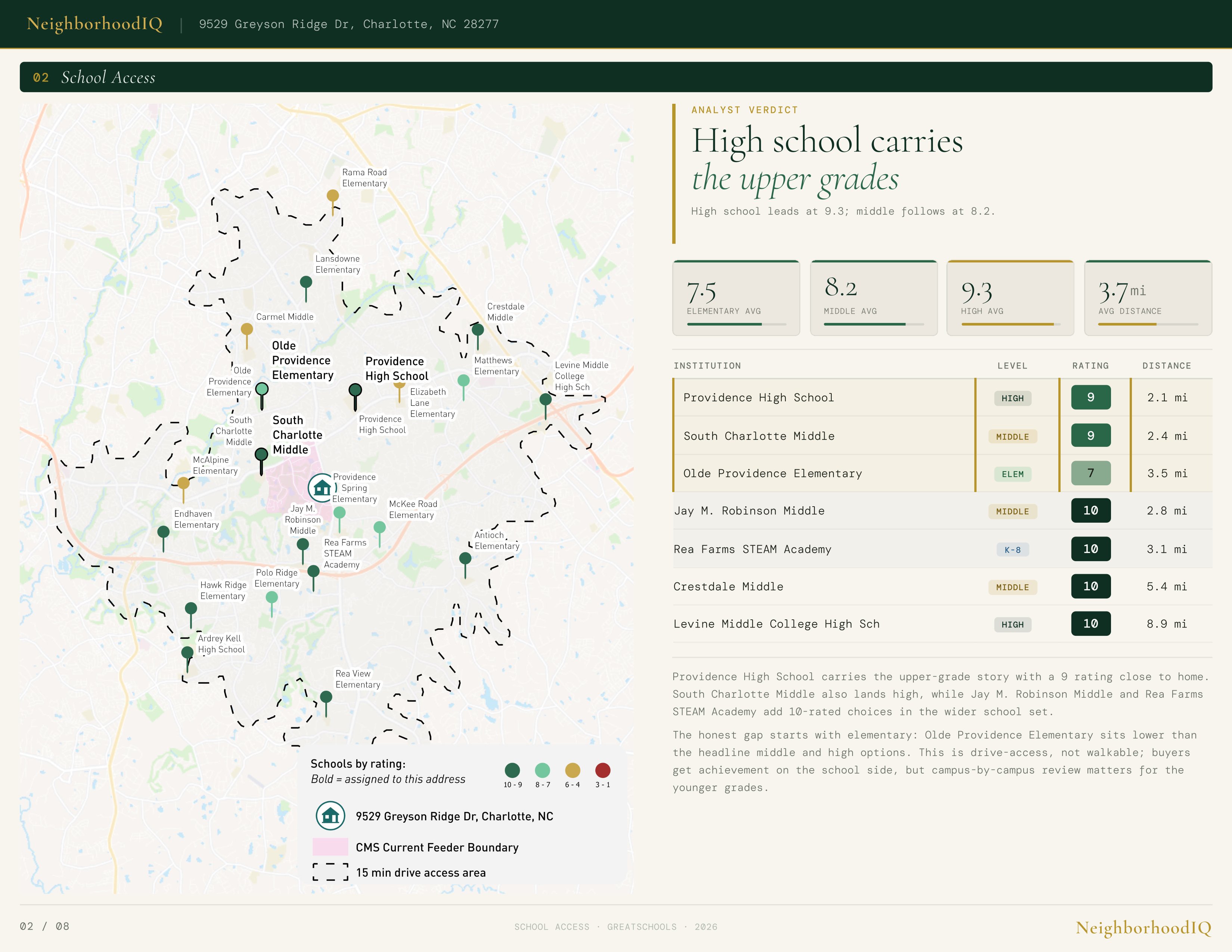Click the 02 School Access section header
Screen dimensions: 1232x952
(616, 77)
